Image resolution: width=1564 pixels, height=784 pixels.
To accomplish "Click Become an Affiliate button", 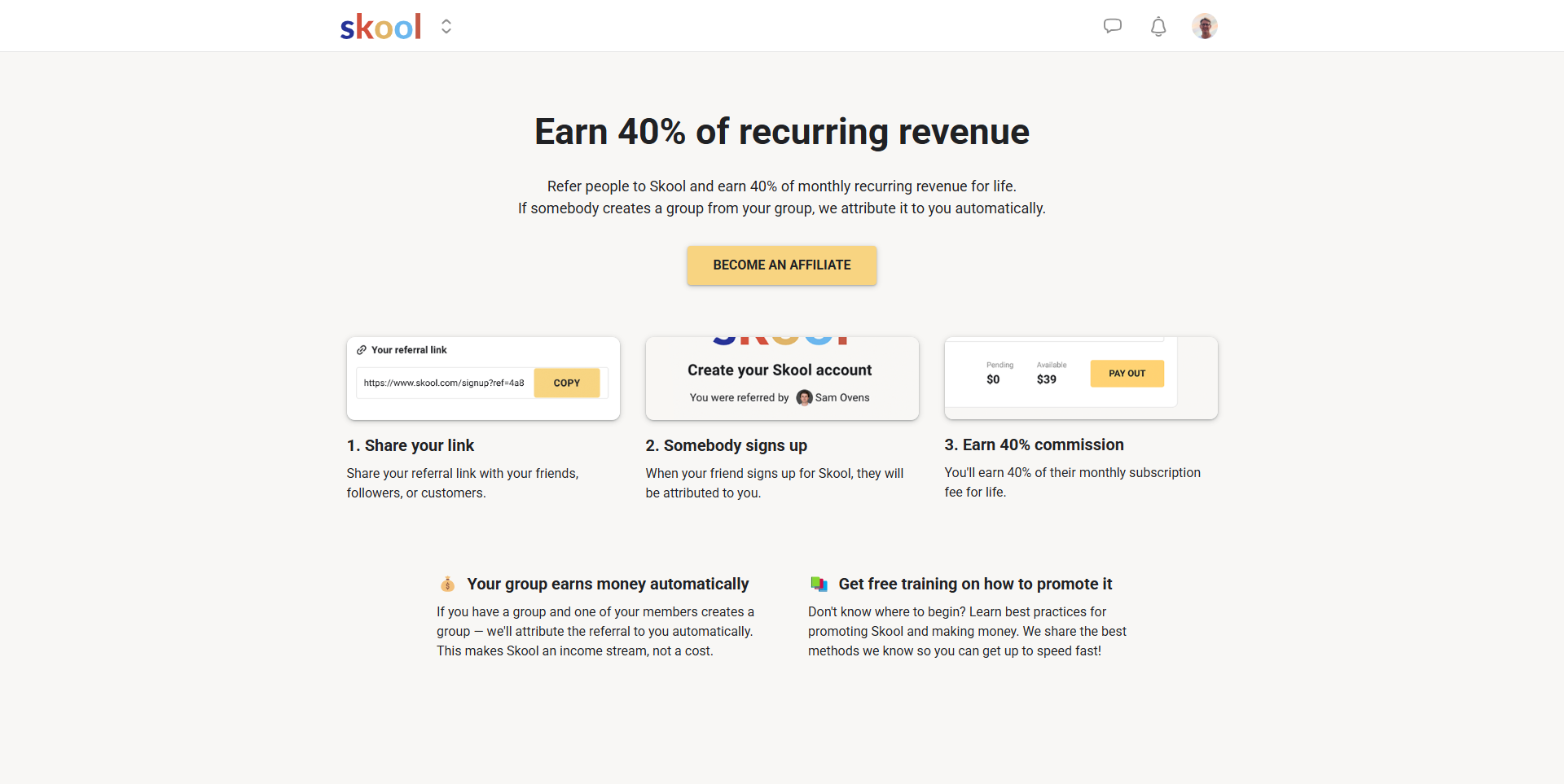I will pos(781,265).
